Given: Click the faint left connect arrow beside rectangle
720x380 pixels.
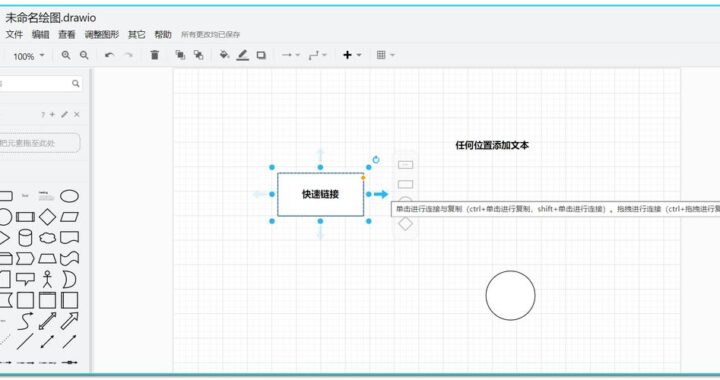Looking at the screenshot, I should (x=259, y=194).
